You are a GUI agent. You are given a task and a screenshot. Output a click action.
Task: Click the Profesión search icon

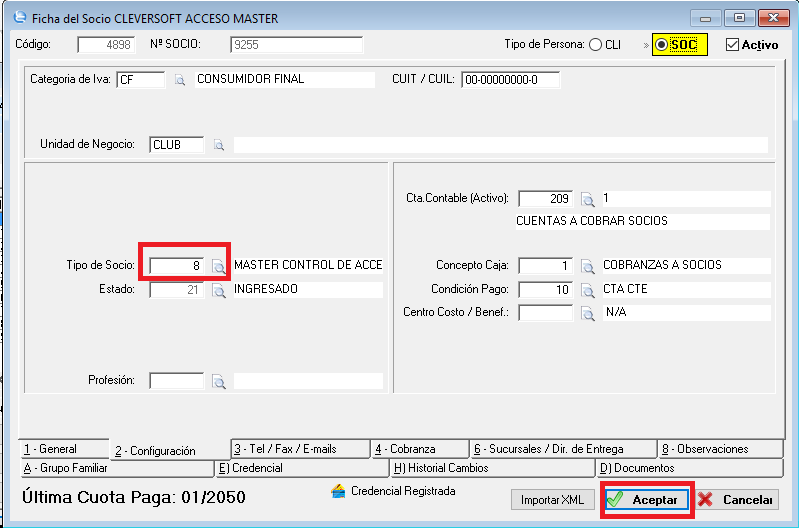tap(218, 381)
